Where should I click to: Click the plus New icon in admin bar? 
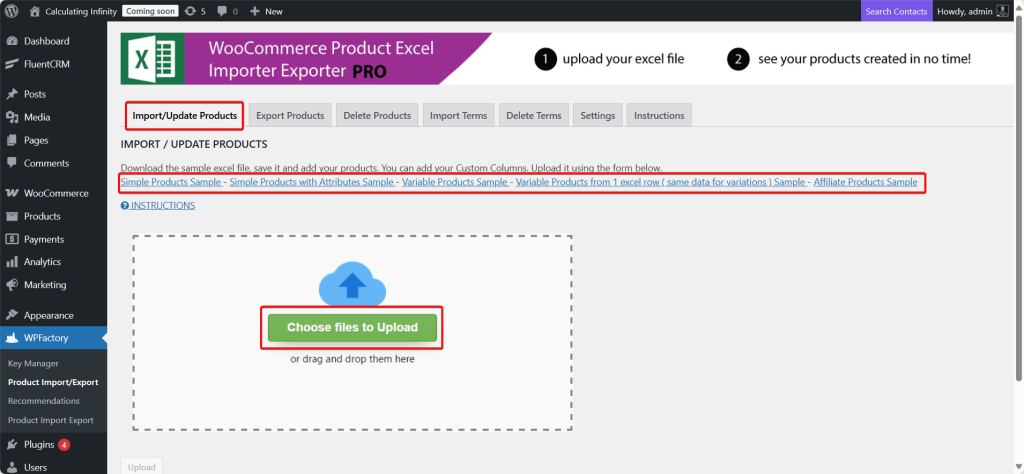click(x=255, y=11)
